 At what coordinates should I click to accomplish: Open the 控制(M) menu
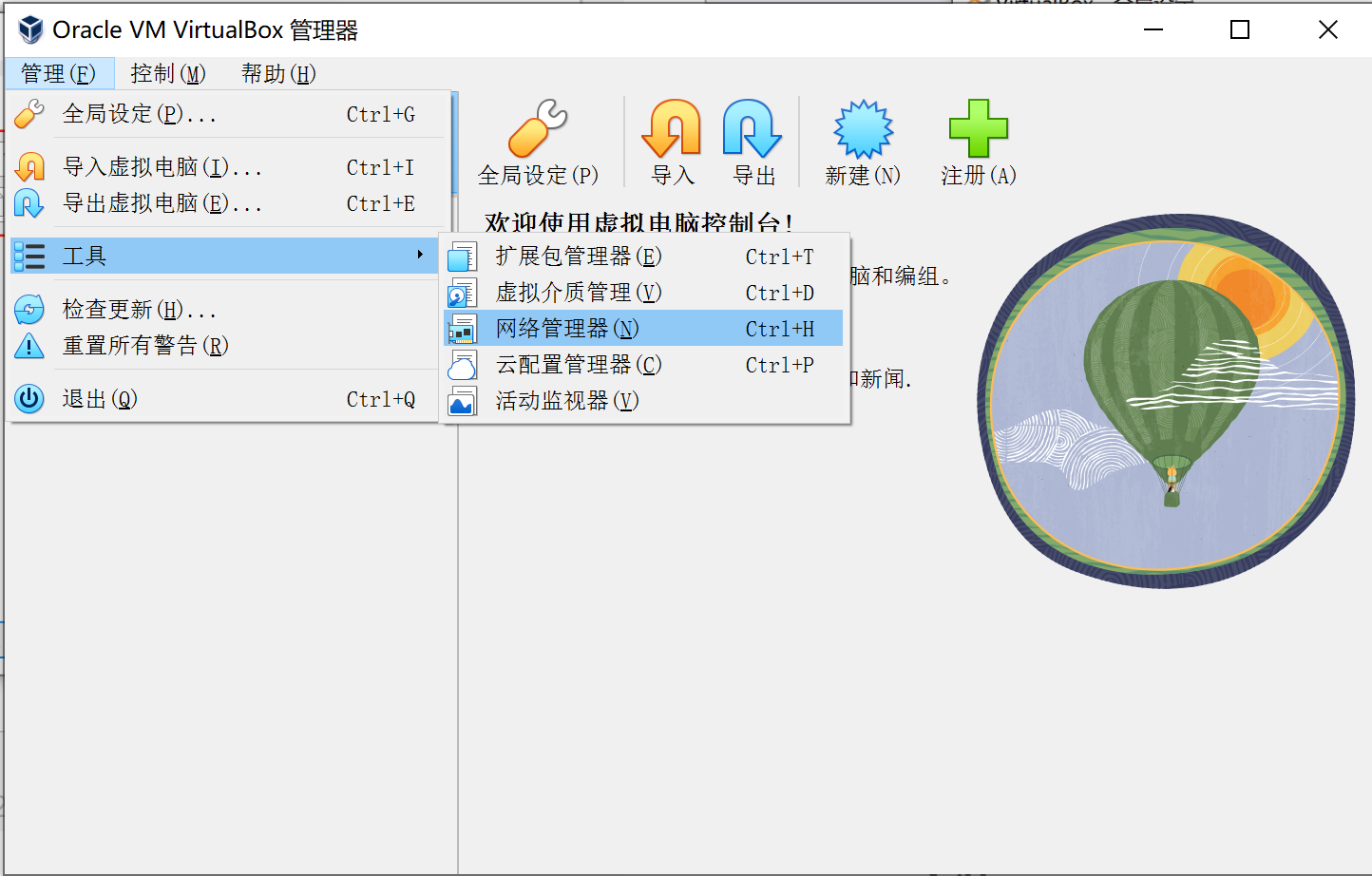(x=168, y=73)
